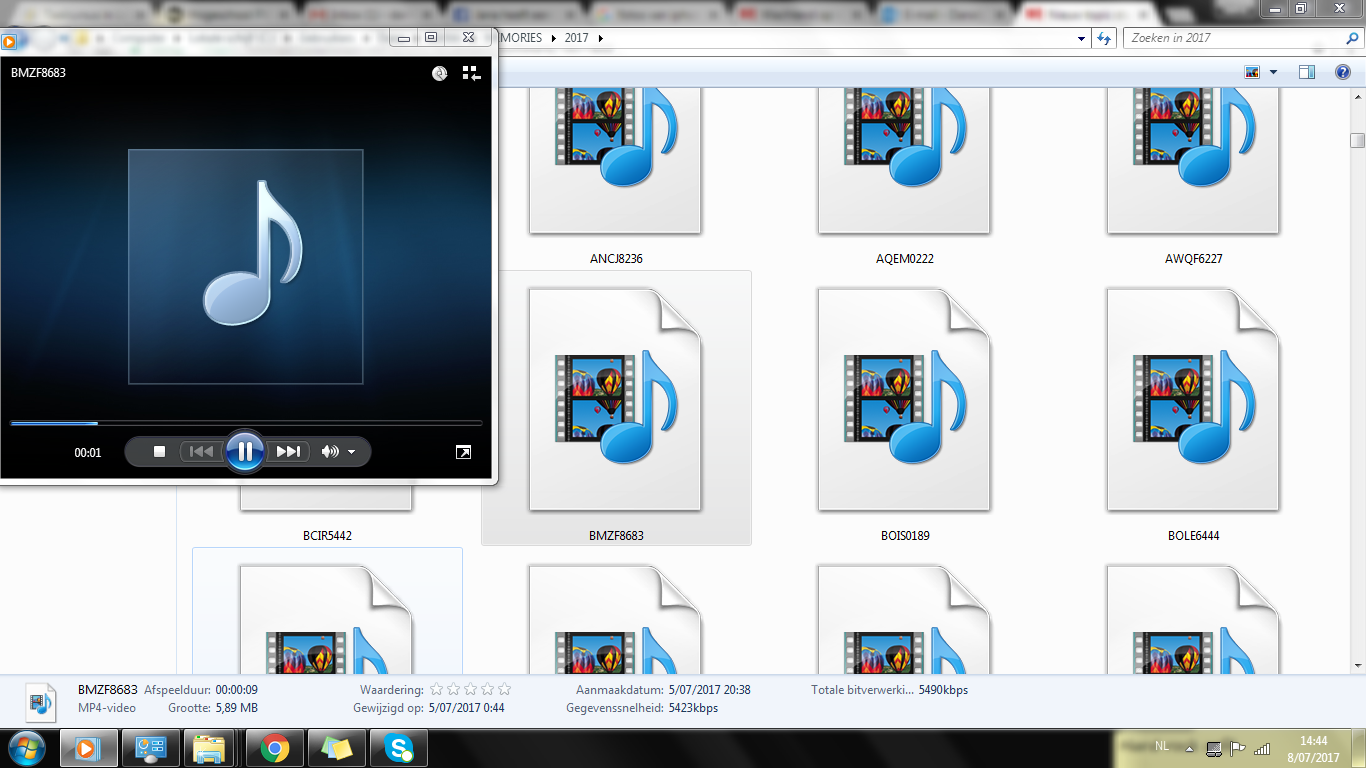The width and height of the screenshot is (1366, 768).
Task: Open the Windows Start menu
Action: pos(26,748)
